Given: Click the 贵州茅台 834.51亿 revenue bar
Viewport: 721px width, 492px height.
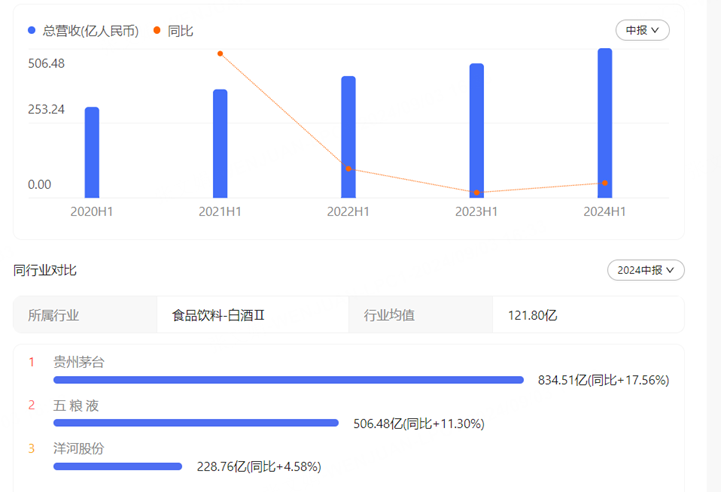Looking at the screenshot, I should (x=289, y=380).
